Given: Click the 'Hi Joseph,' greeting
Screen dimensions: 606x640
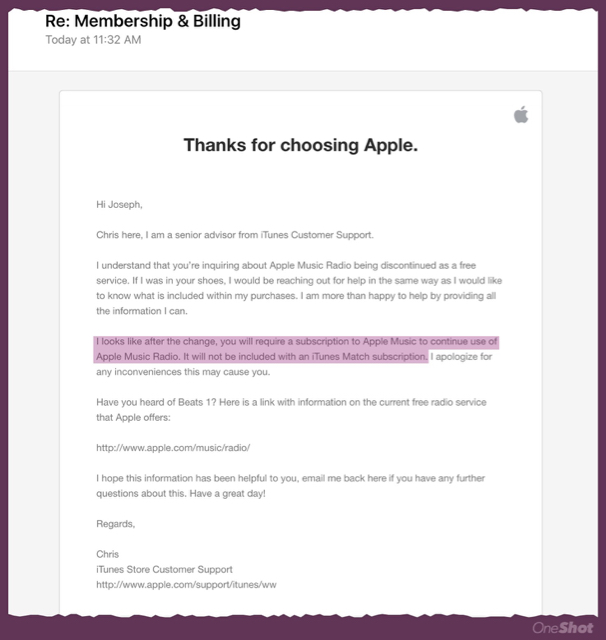Looking at the screenshot, I should [x=119, y=205].
